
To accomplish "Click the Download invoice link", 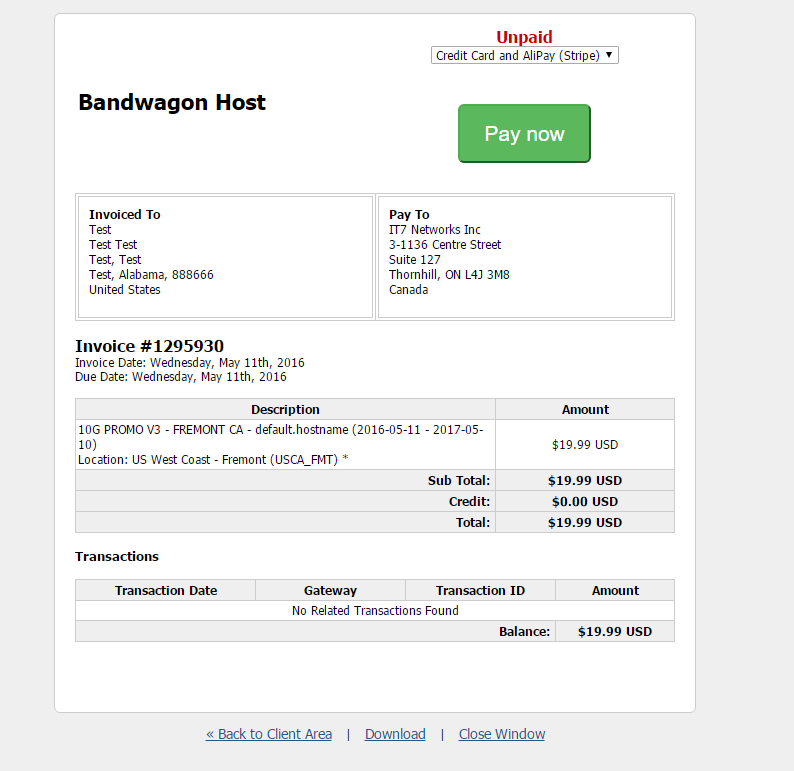I will [395, 734].
